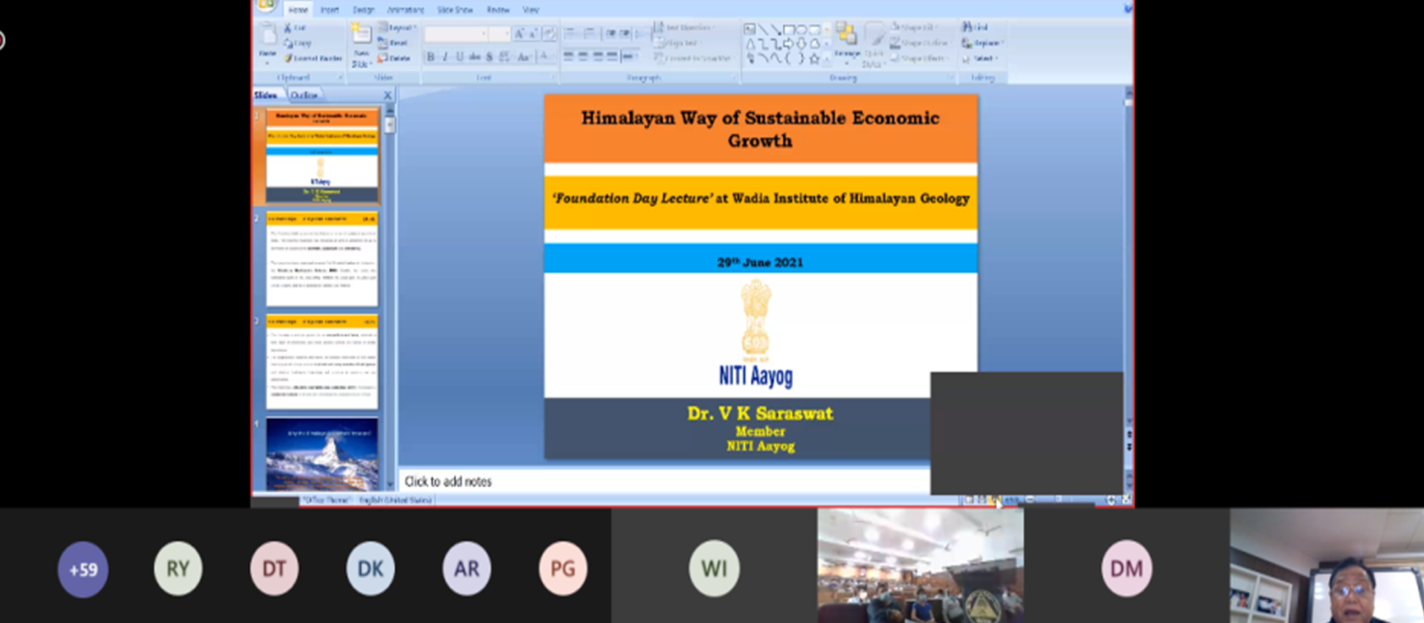Center text in Paragraph group
Image resolution: width=1424 pixels, height=623 pixels.
pos(583,56)
